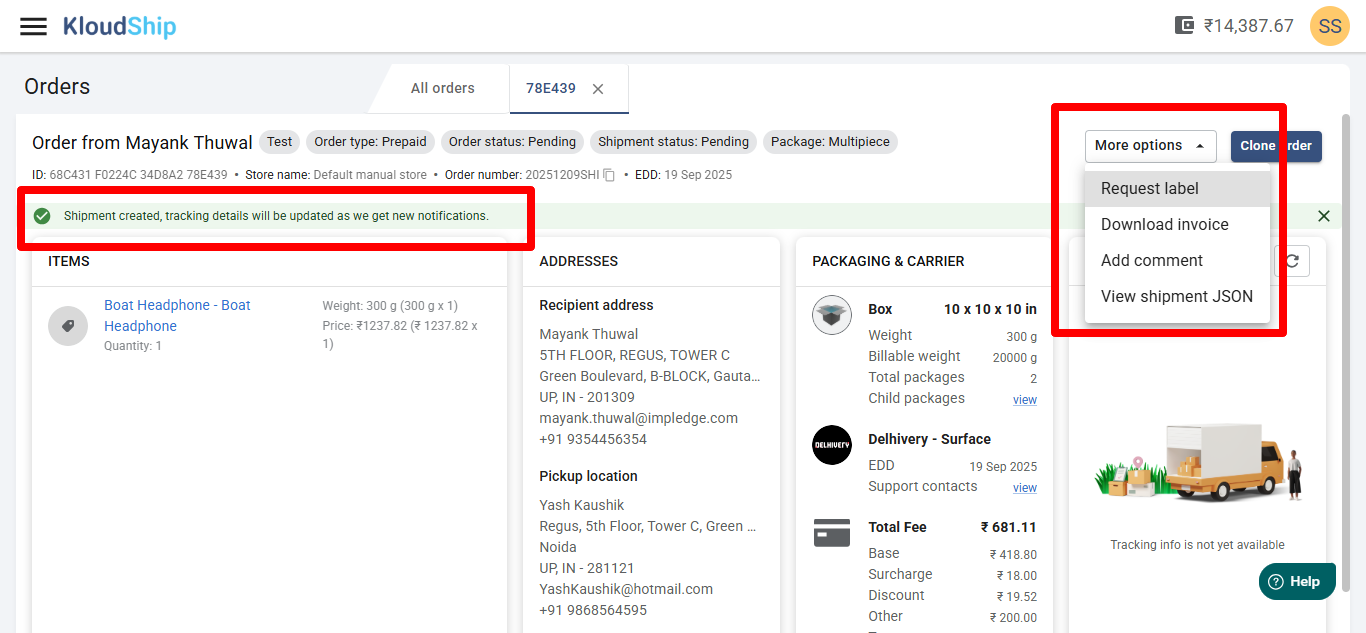Click the wallet balance icon

1185,26
